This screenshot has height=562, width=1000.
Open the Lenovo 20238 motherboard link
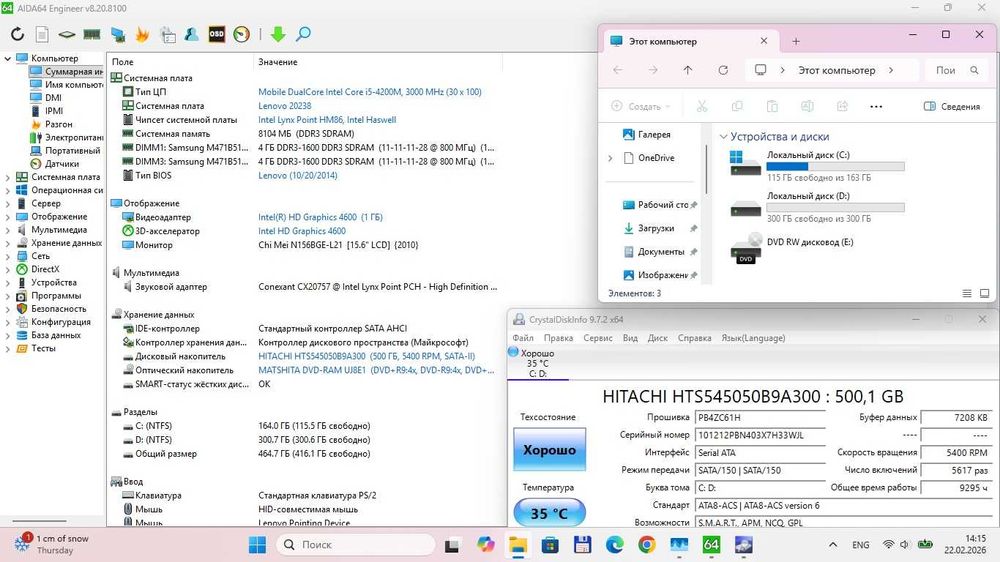click(284, 106)
